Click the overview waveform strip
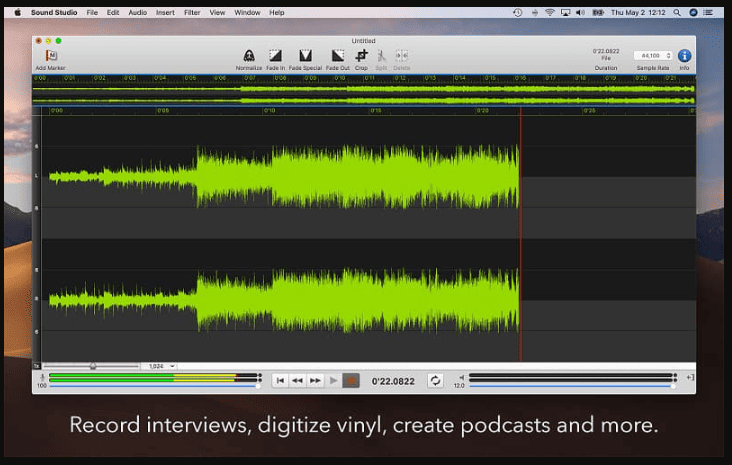 click(364, 94)
